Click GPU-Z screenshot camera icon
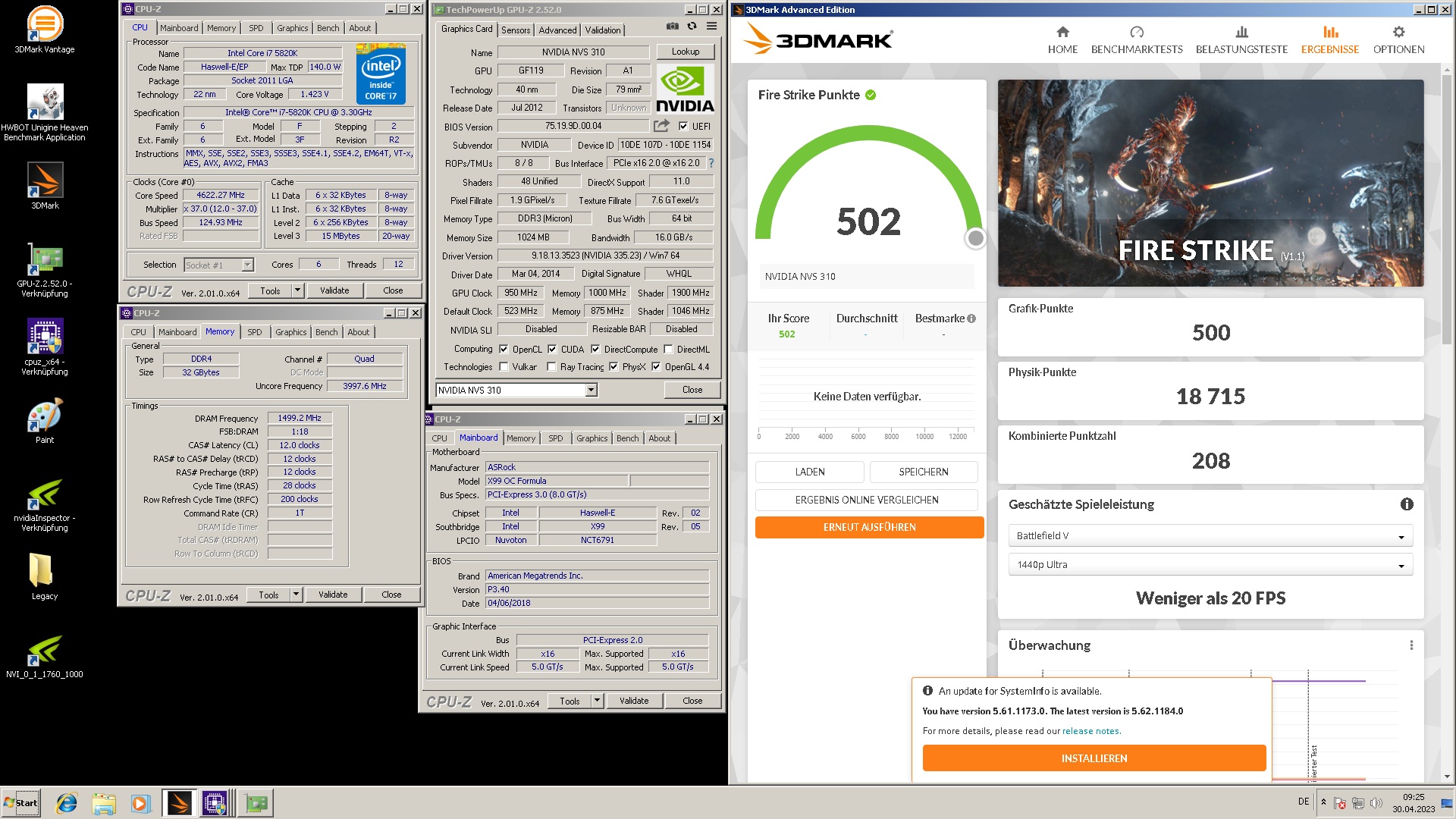Screen dimensions: 1456x819 [672, 27]
